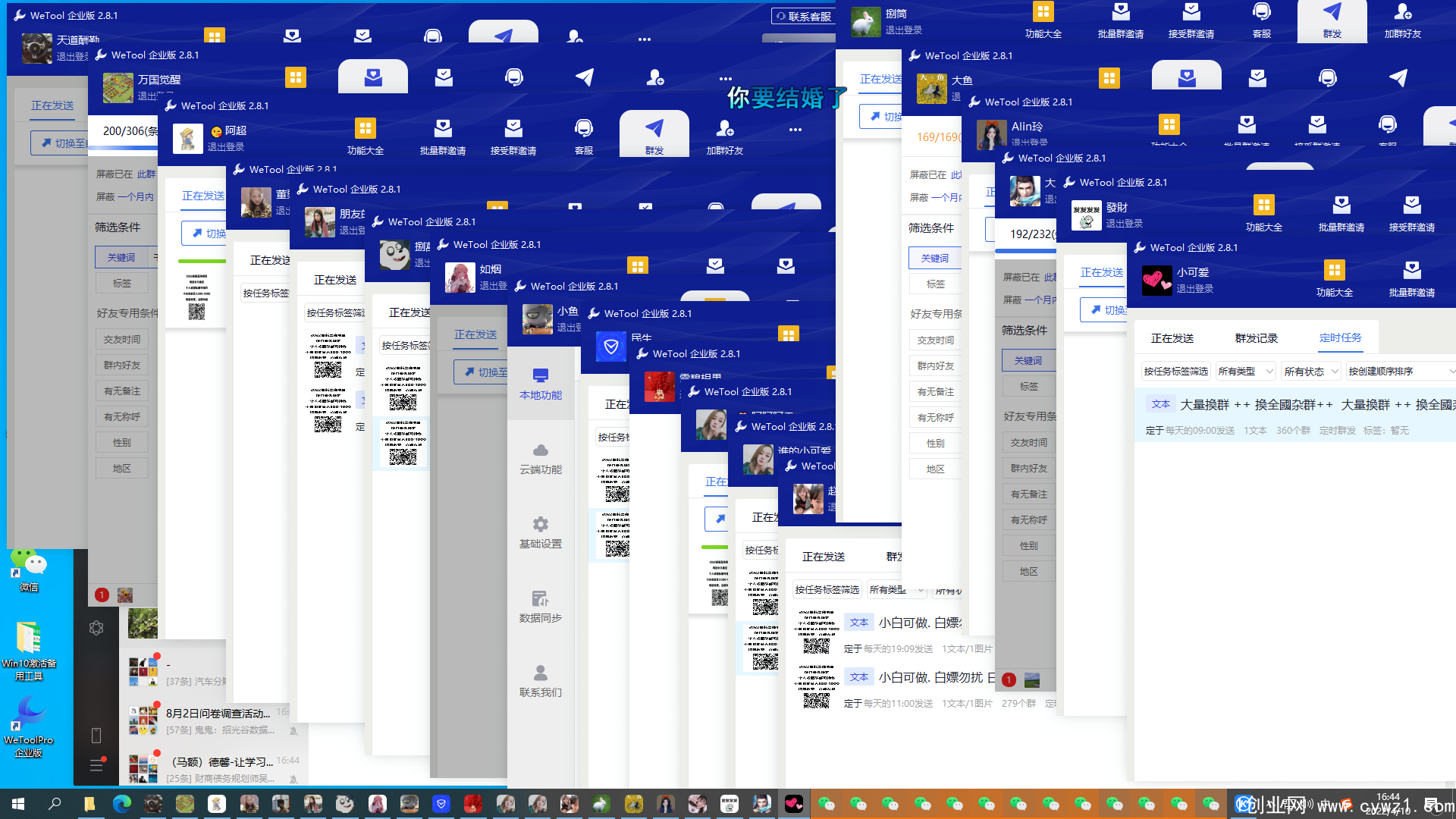The width and height of the screenshot is (1456, 819).
Task: Toggle 关键词 filter in 万国觉醒 window
Action: pyautogui.click(x=121, y=257)
